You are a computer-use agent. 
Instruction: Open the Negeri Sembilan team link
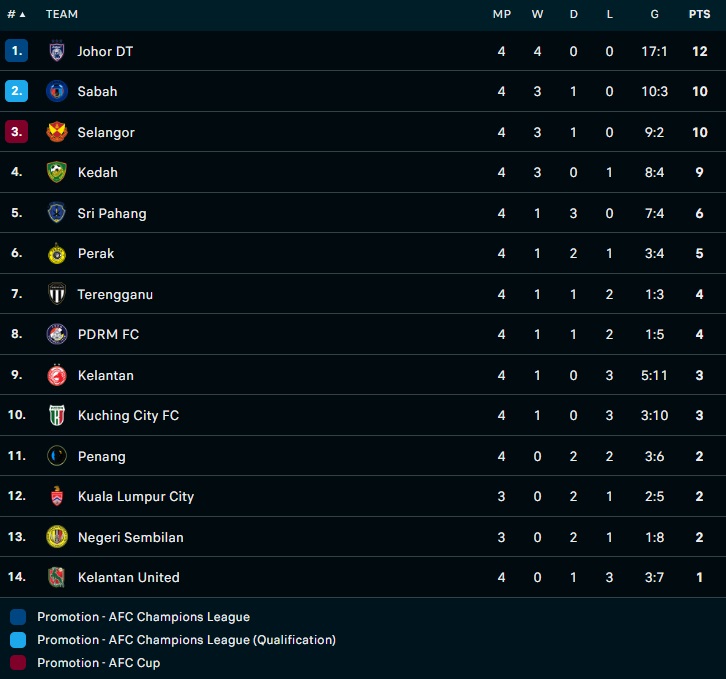pos(130,537)
